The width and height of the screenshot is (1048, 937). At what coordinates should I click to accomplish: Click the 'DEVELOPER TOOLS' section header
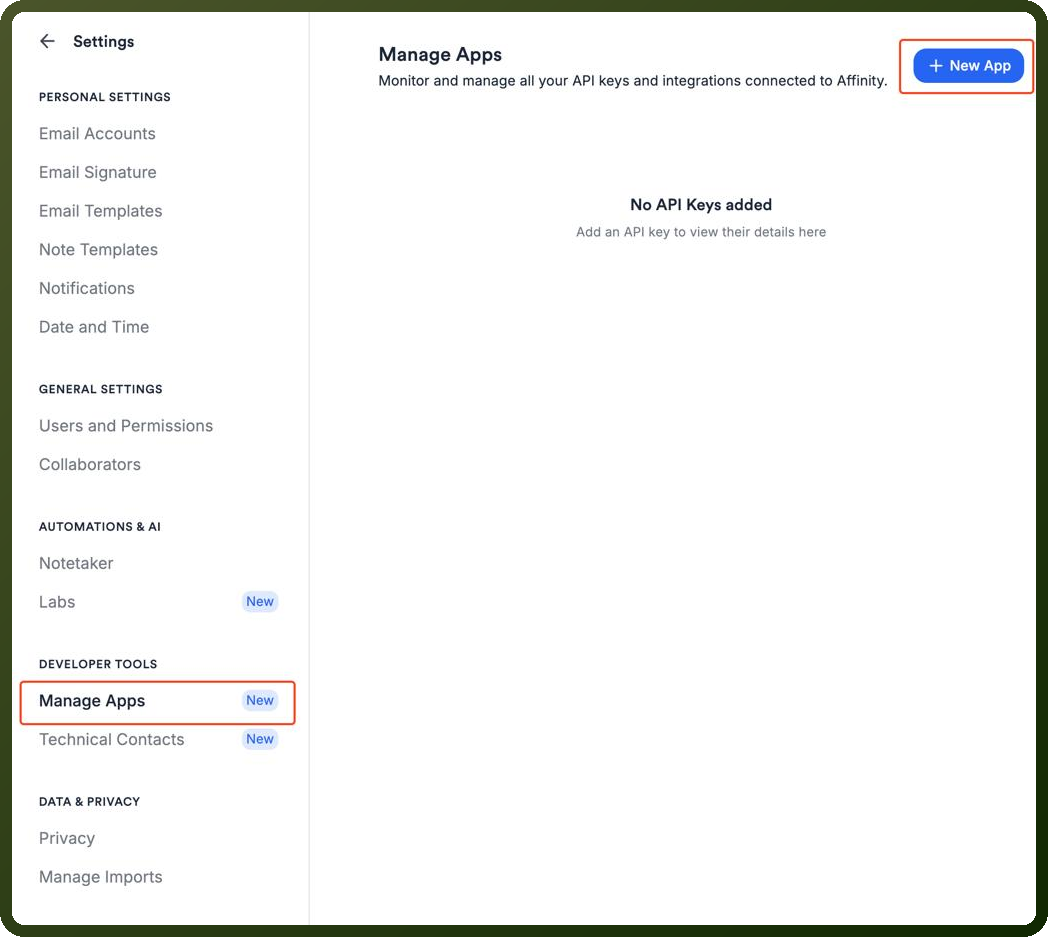click(x=98, y=664)
